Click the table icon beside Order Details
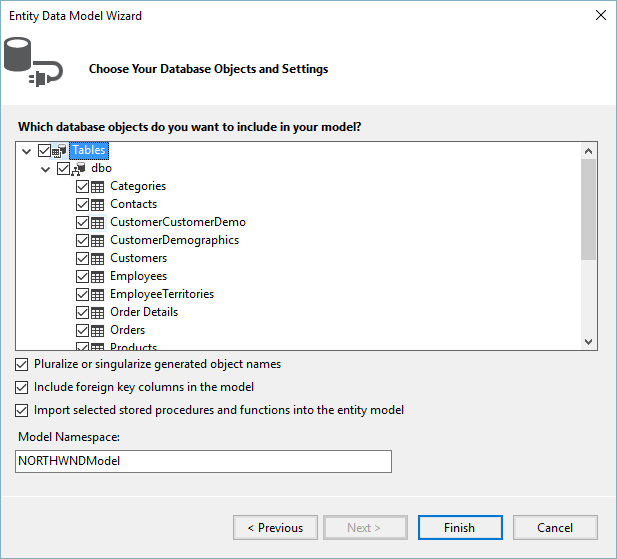Screen dimensions: 617x559 pos(98,312)
